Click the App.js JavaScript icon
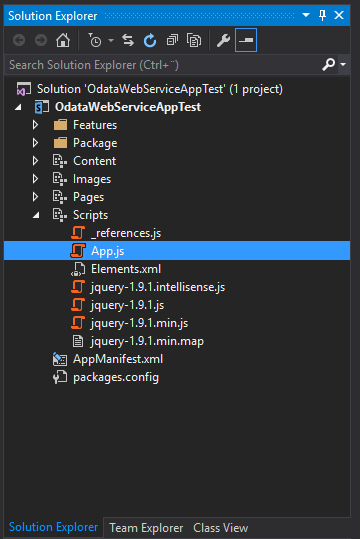 click(x=78, y=251)
